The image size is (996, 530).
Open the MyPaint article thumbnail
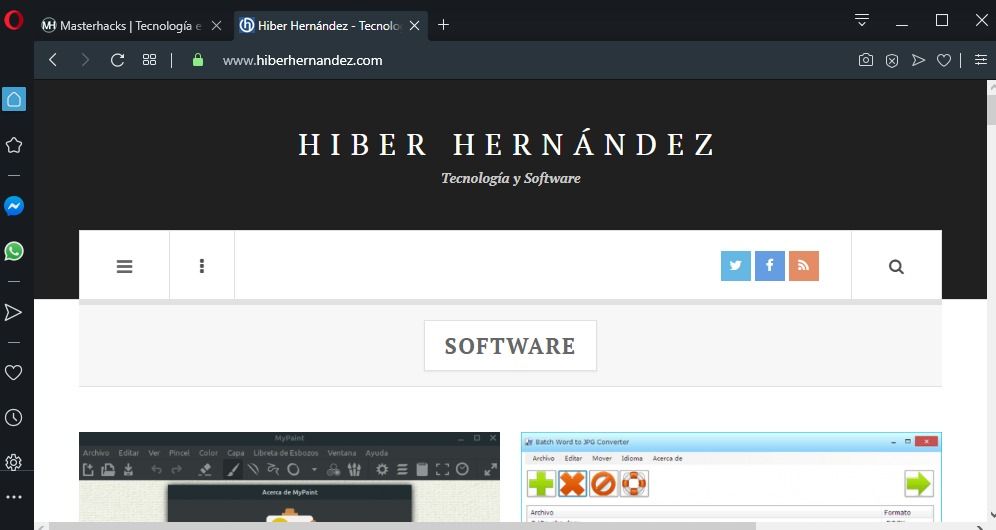tap(289, 477)
